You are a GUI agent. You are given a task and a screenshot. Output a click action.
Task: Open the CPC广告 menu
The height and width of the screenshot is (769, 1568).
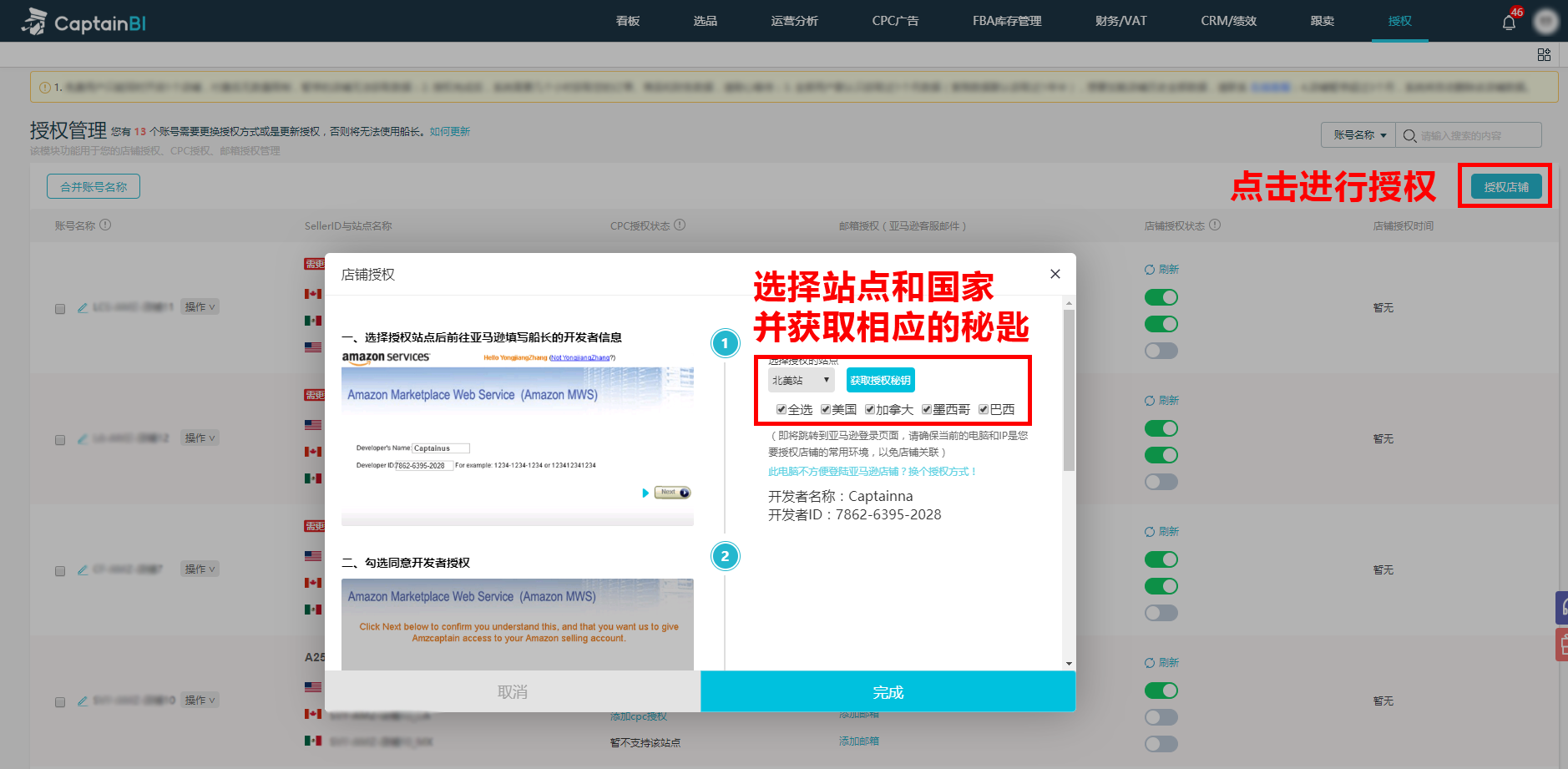coord(896,21)
